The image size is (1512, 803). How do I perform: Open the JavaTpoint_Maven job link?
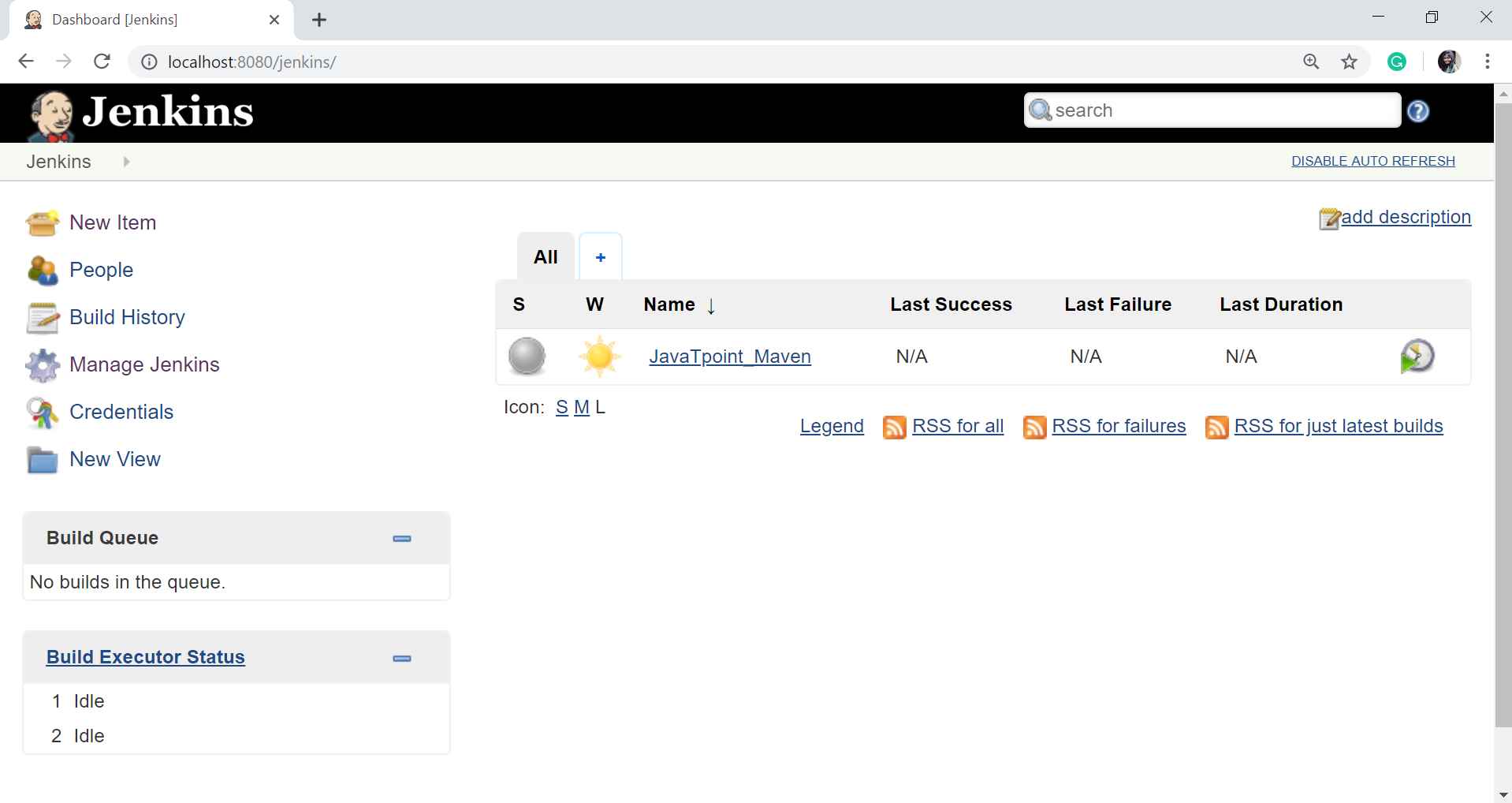pos(730,357)
